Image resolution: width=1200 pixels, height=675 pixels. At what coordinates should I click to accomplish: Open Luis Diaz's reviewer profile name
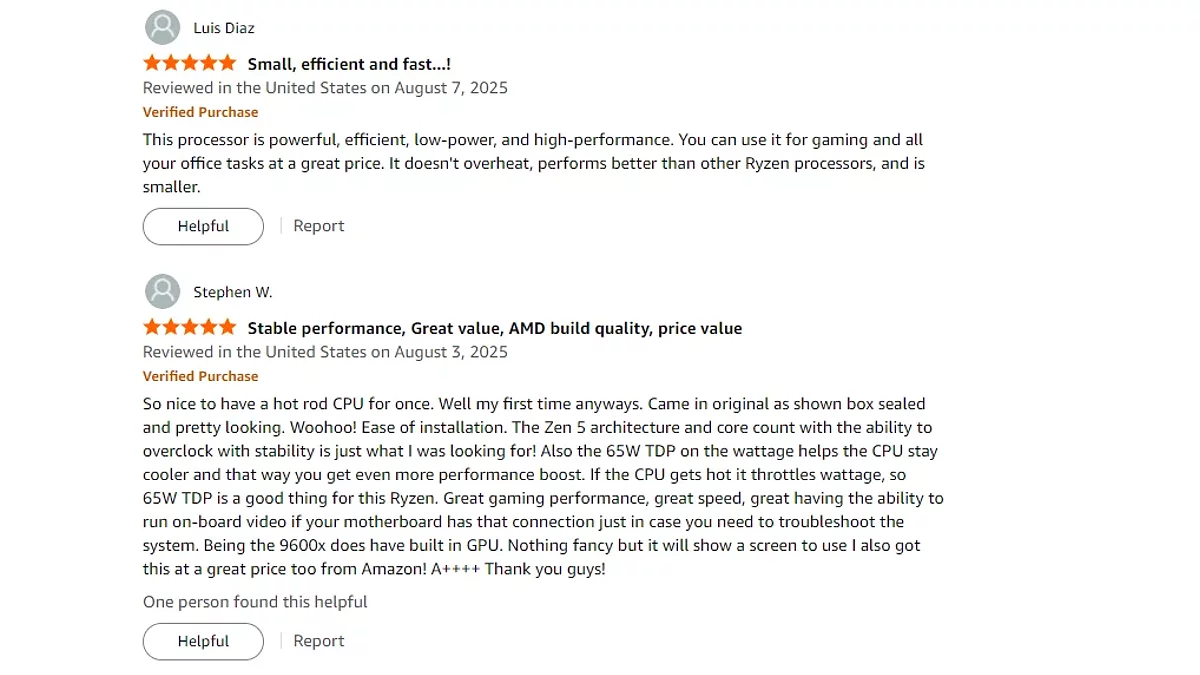point(224,28)
